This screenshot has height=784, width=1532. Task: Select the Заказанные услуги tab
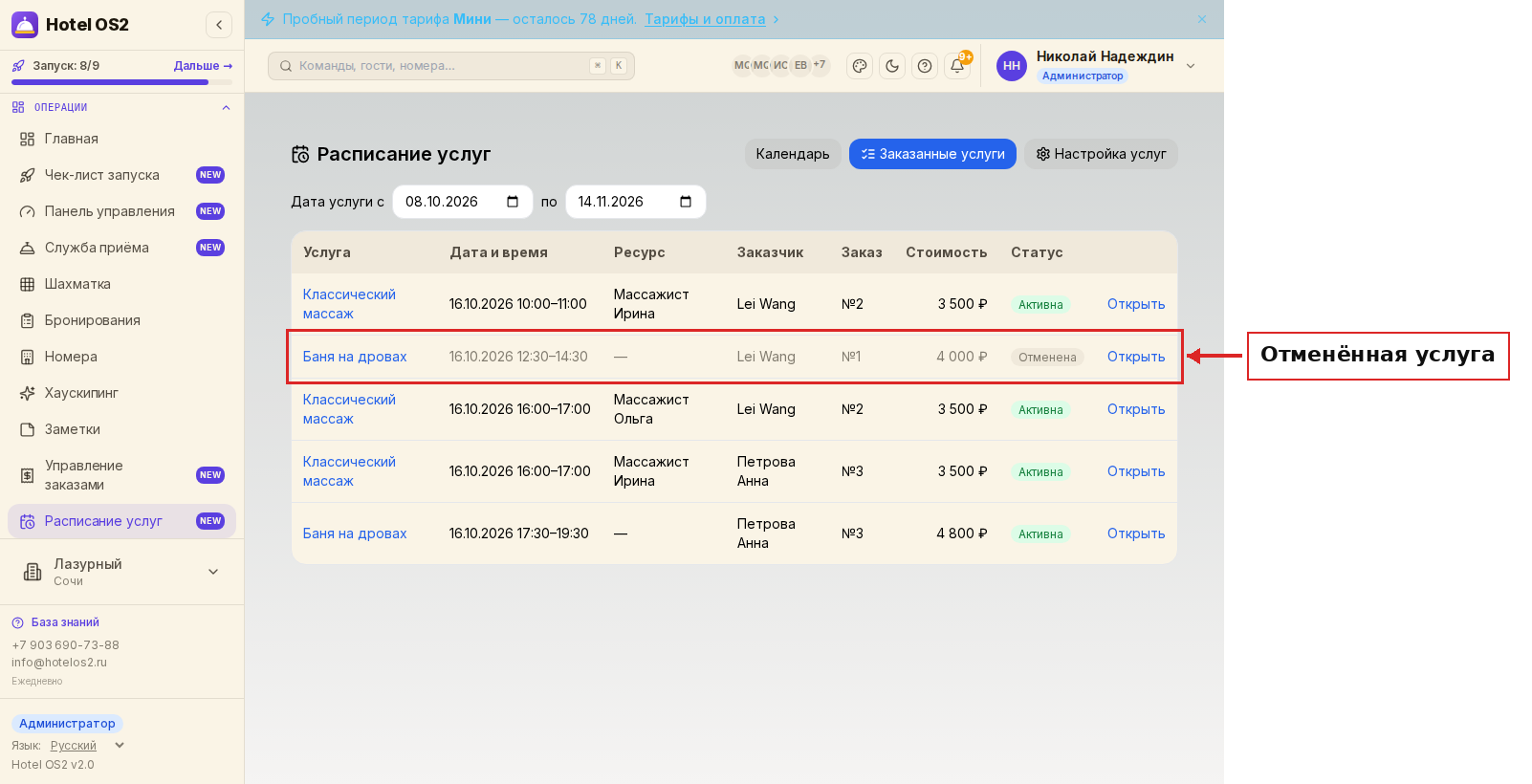pyautogui.click(x=932, y=154)
